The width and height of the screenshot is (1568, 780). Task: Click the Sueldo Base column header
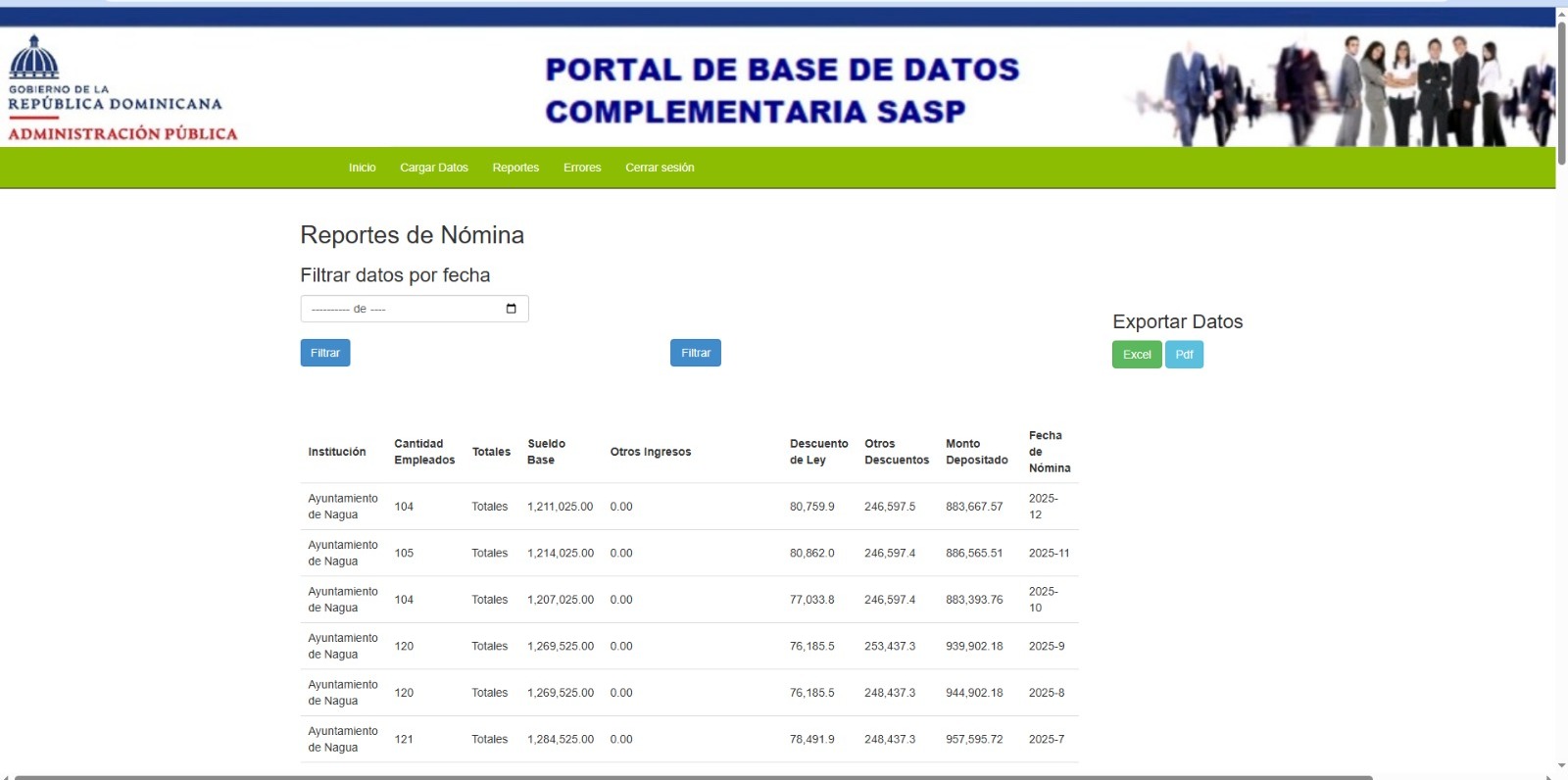(x=546, y=452)
